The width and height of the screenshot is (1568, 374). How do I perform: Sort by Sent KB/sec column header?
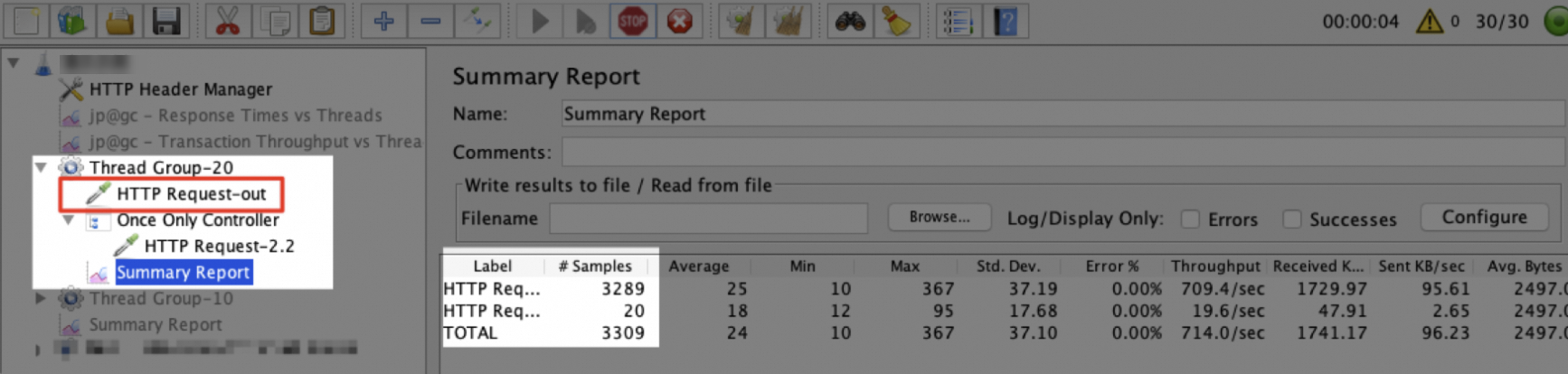tap(1422, 266)
